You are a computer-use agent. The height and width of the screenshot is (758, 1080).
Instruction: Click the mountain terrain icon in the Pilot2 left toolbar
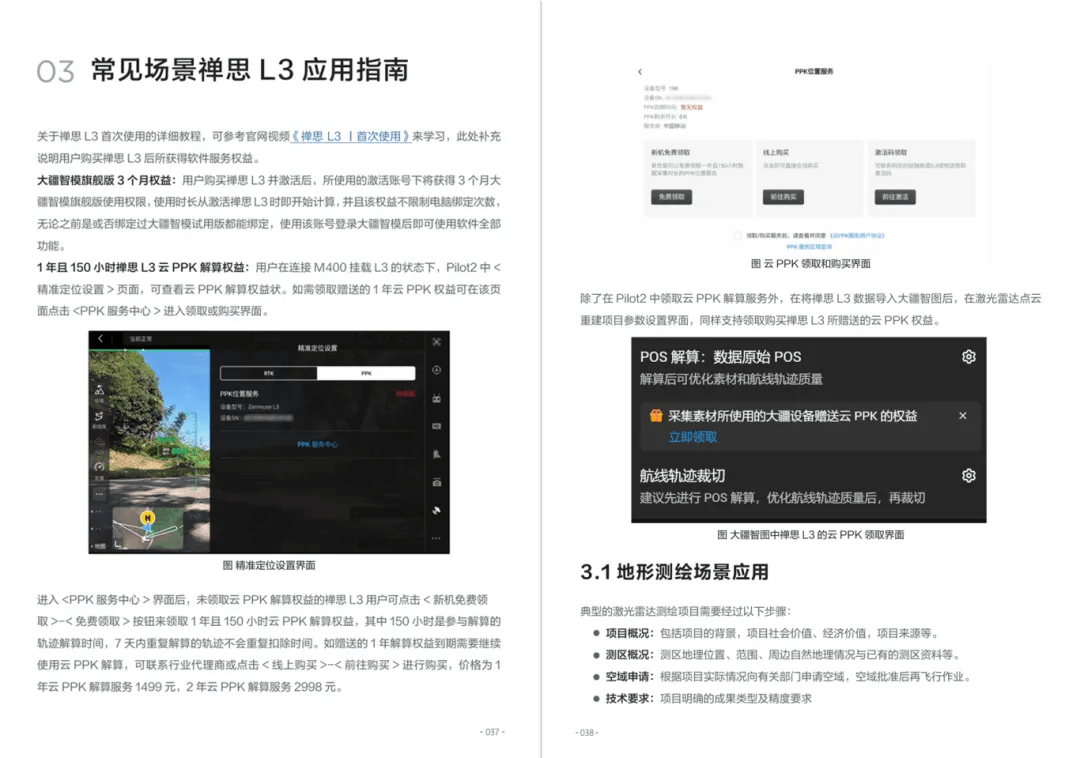pyautogui.click(x=99, y=390)
